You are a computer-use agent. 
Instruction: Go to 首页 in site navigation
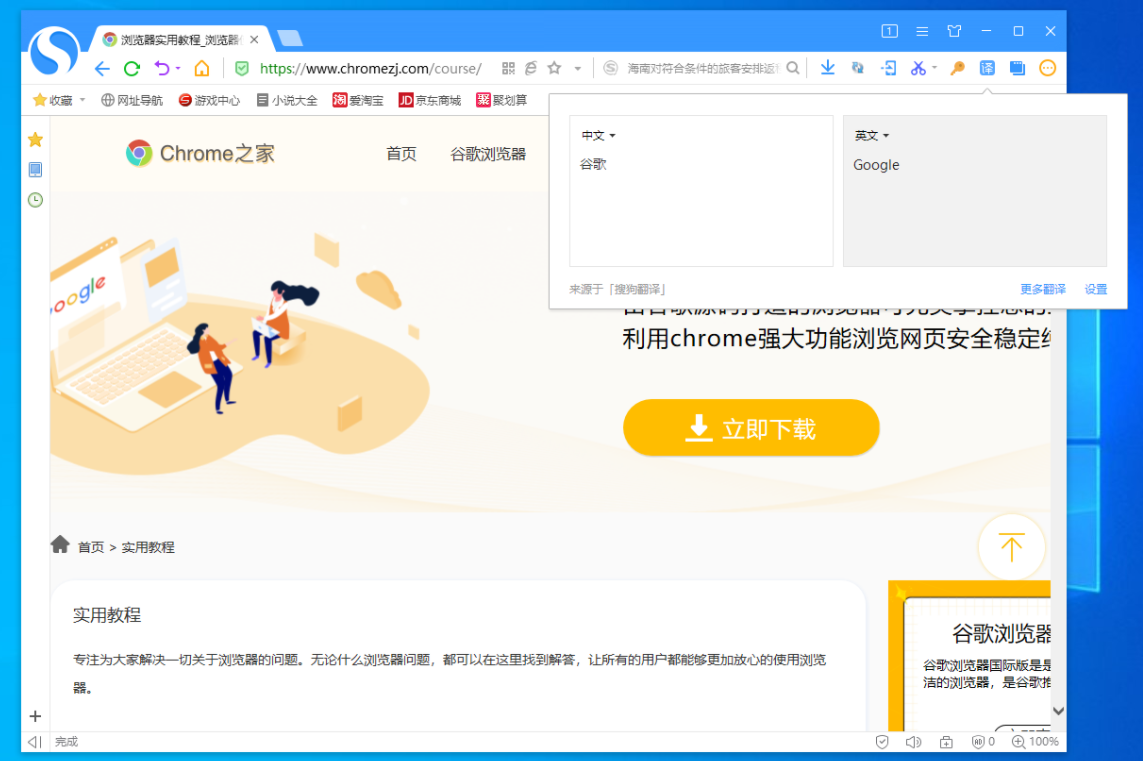pyautogui.click(x=401, y=154)
